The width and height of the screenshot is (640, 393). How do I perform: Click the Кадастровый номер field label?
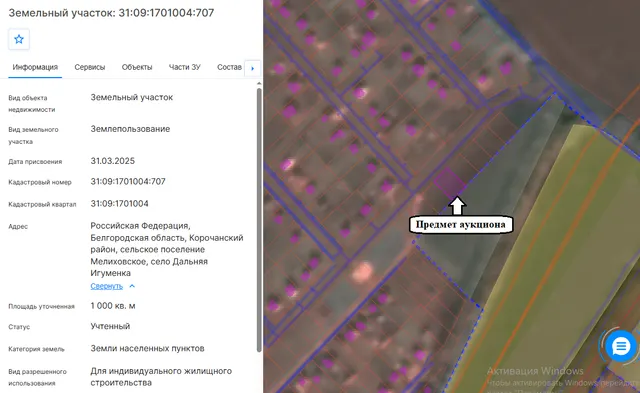pos(40,182)
